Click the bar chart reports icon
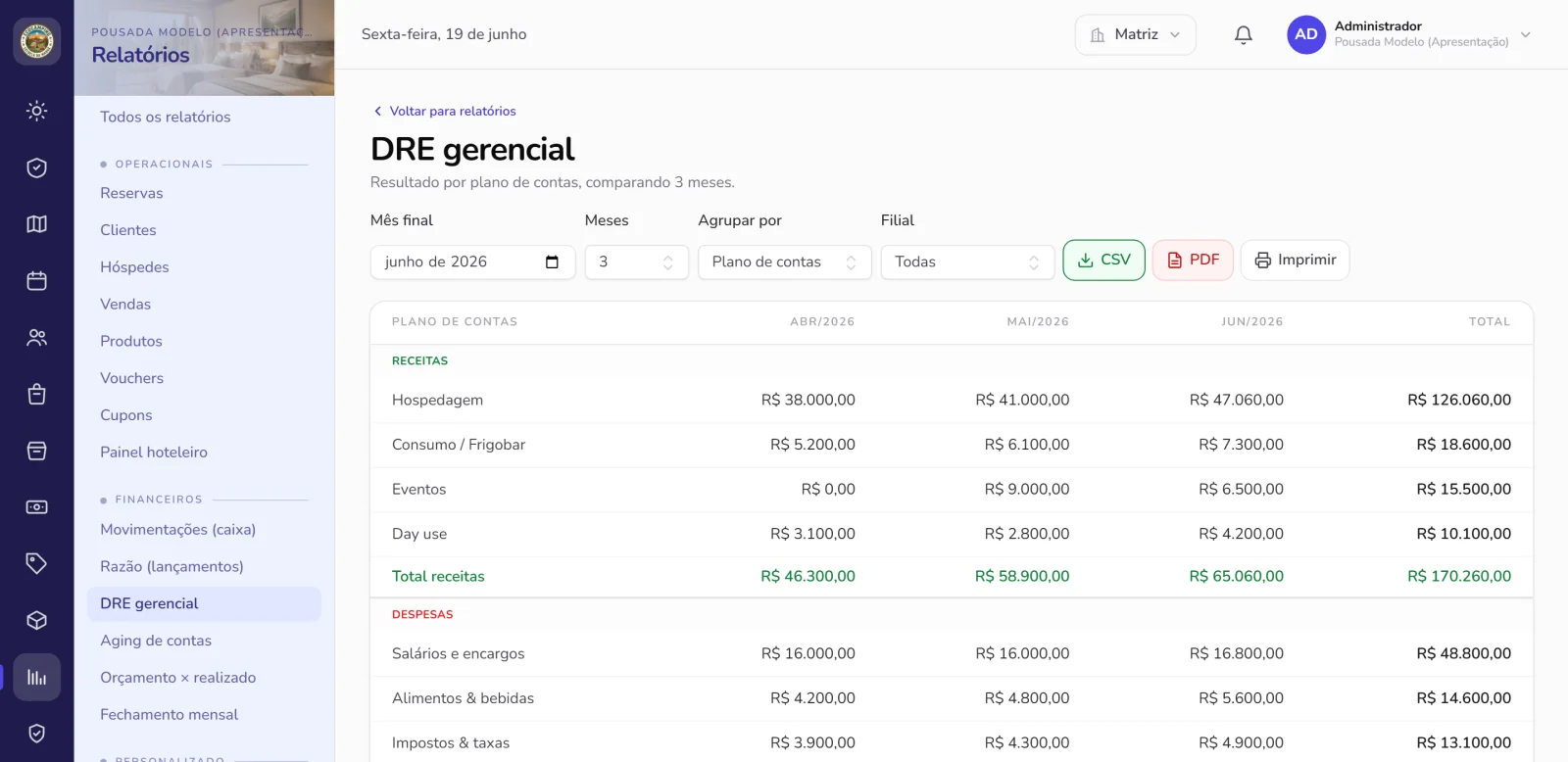This screenshot has width=1568, height=762. 37,677
